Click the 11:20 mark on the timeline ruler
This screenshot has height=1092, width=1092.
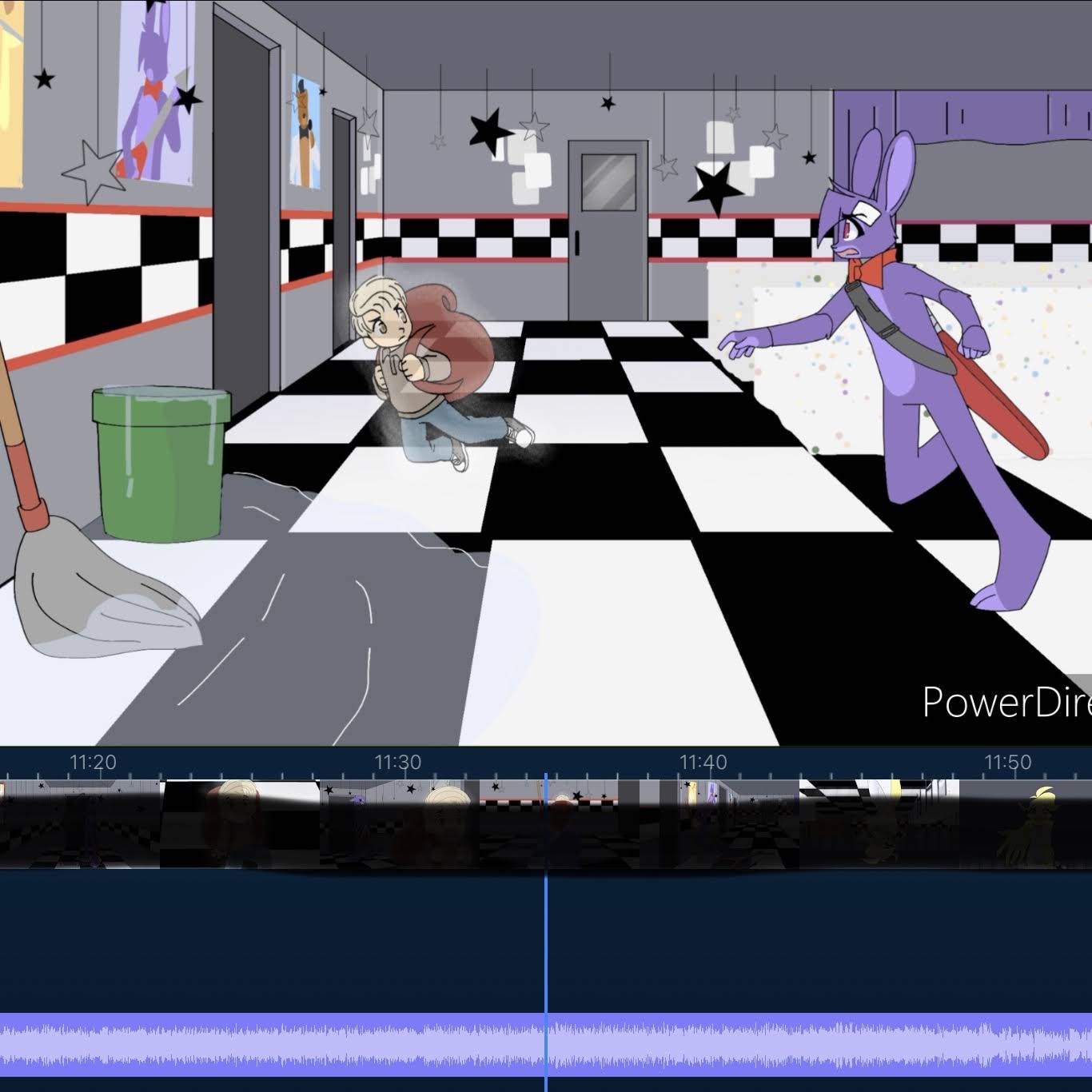pos(93,763)
